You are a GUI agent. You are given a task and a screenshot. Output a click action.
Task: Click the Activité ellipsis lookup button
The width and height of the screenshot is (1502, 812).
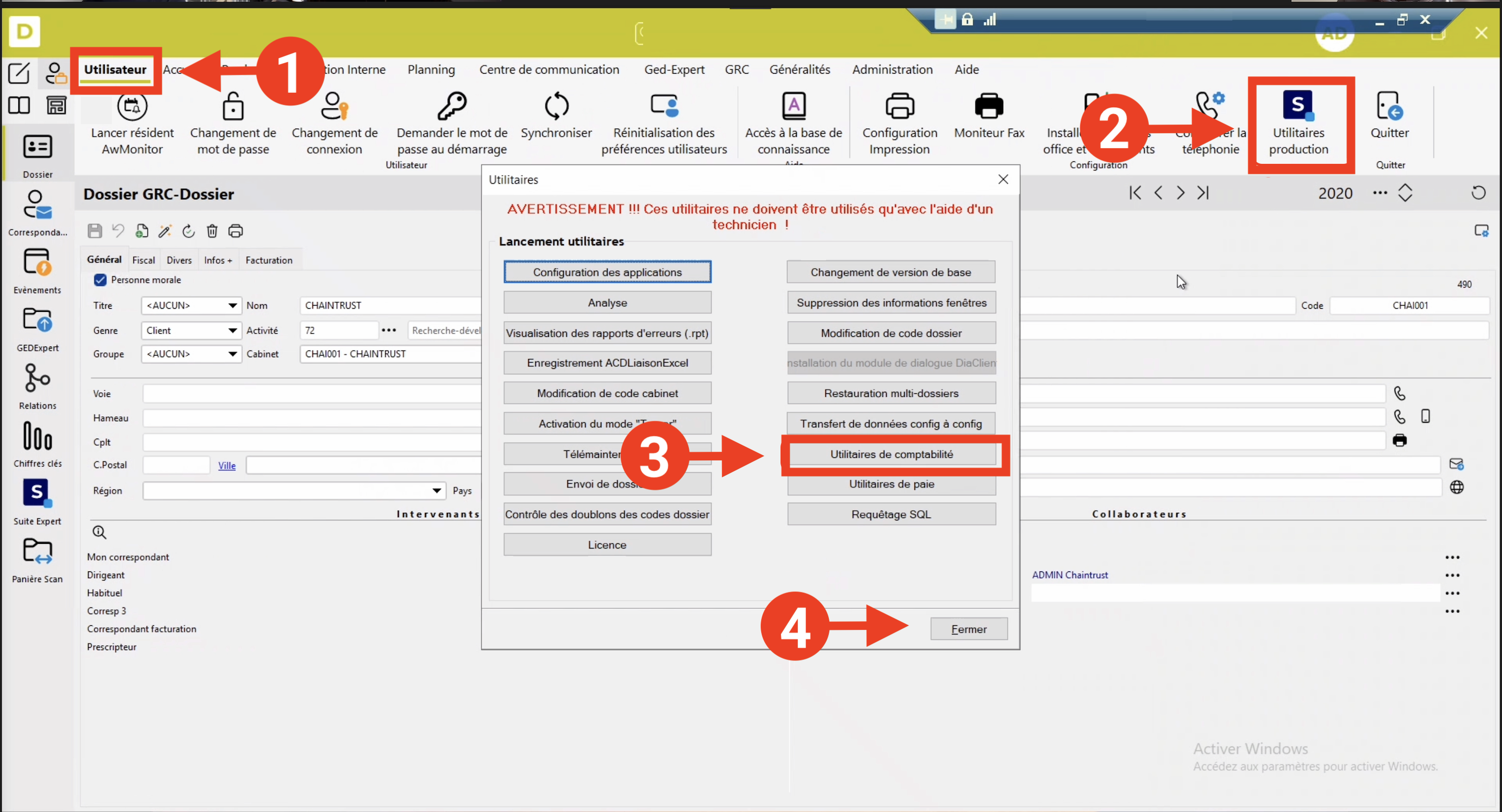(x=389, y=330)
